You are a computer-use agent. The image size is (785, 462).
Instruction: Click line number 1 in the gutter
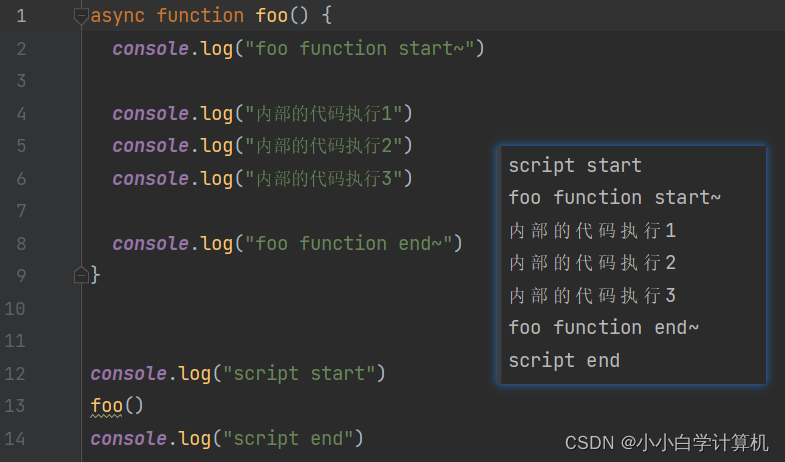21,16
